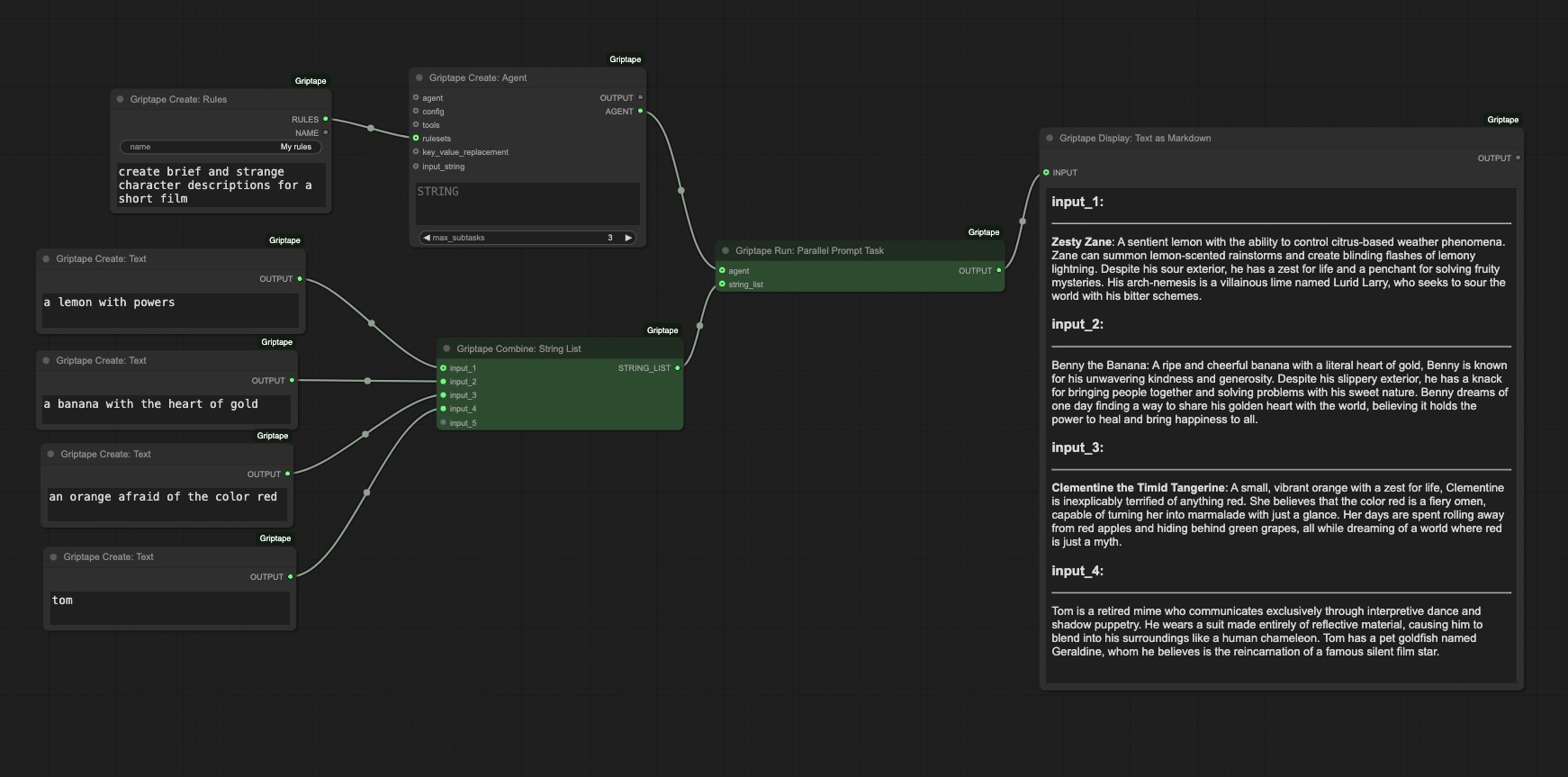
Task: Click the 'Griptape Display: Text as Markdown' title
Action: click(1135, 138)
